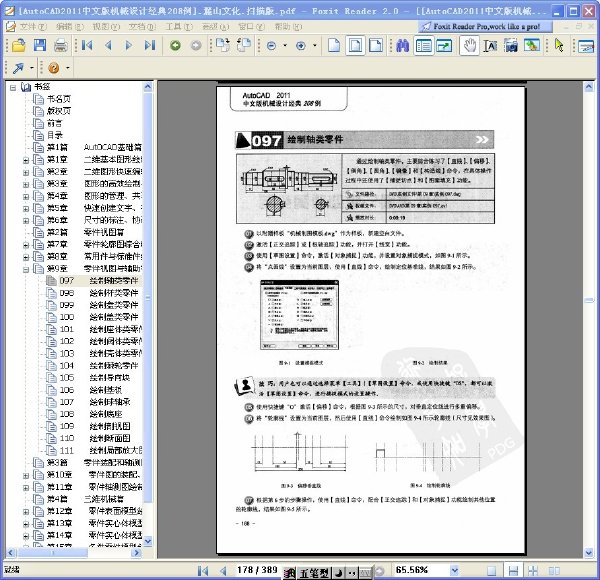Open the 帮助(H) menu
The image size is (600, 580).
coord(288,27)
